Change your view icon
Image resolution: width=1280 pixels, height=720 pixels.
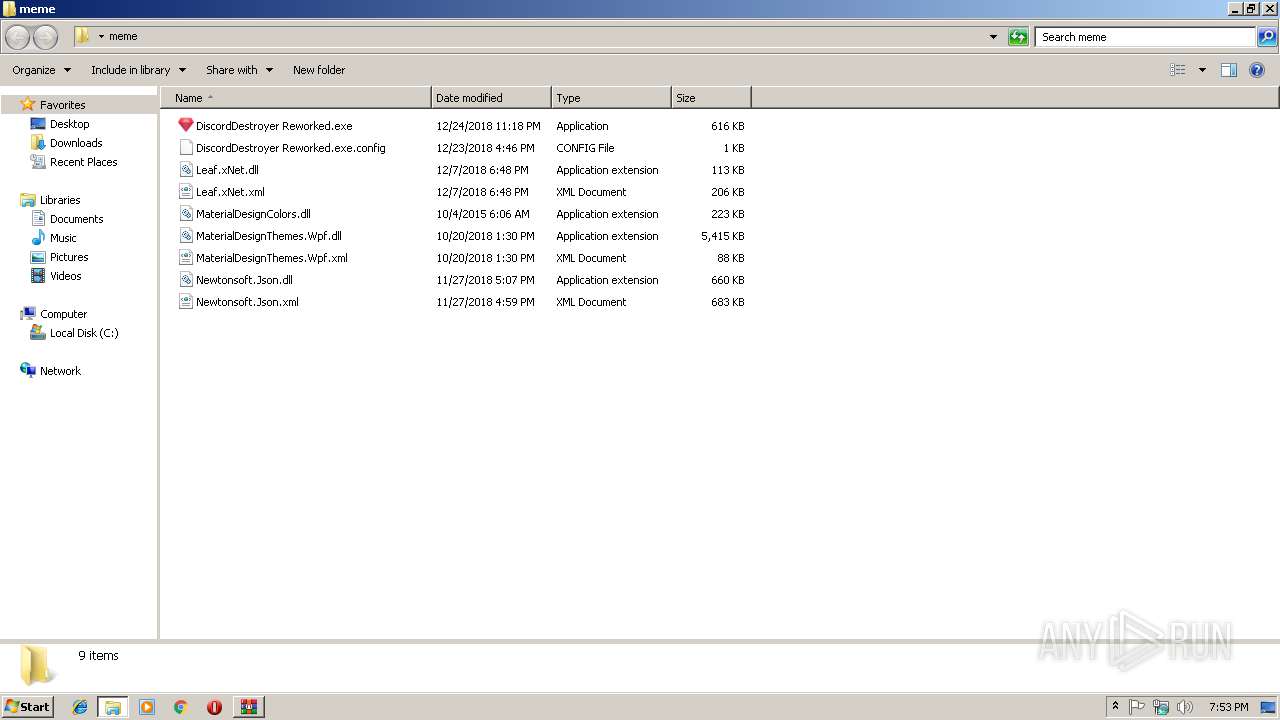[x=1178, y=70]
